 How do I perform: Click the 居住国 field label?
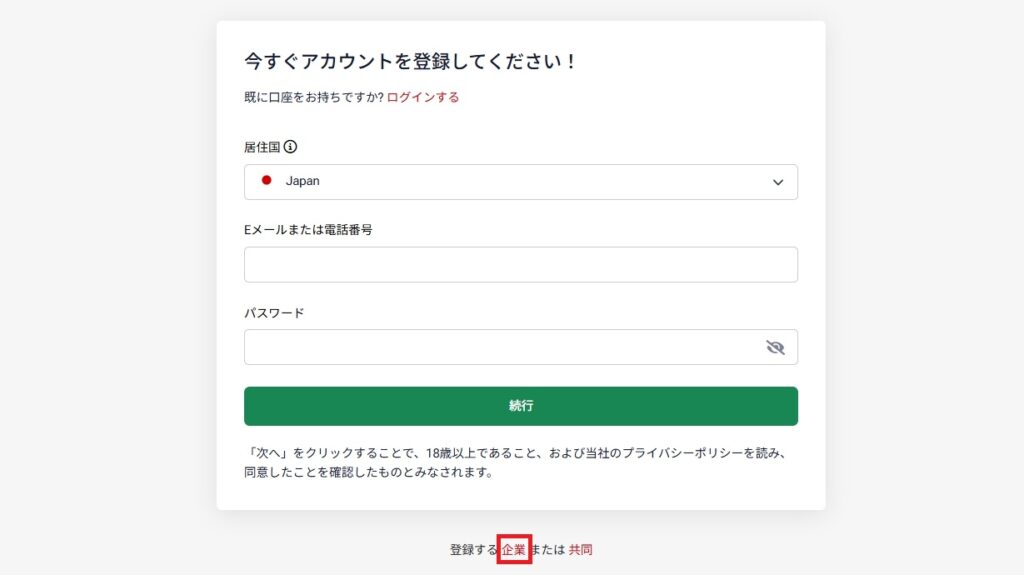click(x=262, y=147)
